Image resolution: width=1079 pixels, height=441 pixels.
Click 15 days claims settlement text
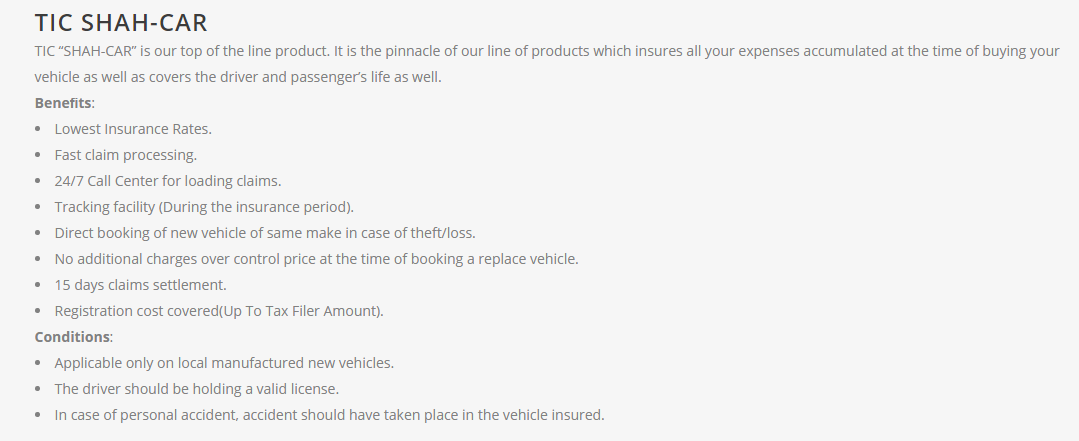pos(140,285)
